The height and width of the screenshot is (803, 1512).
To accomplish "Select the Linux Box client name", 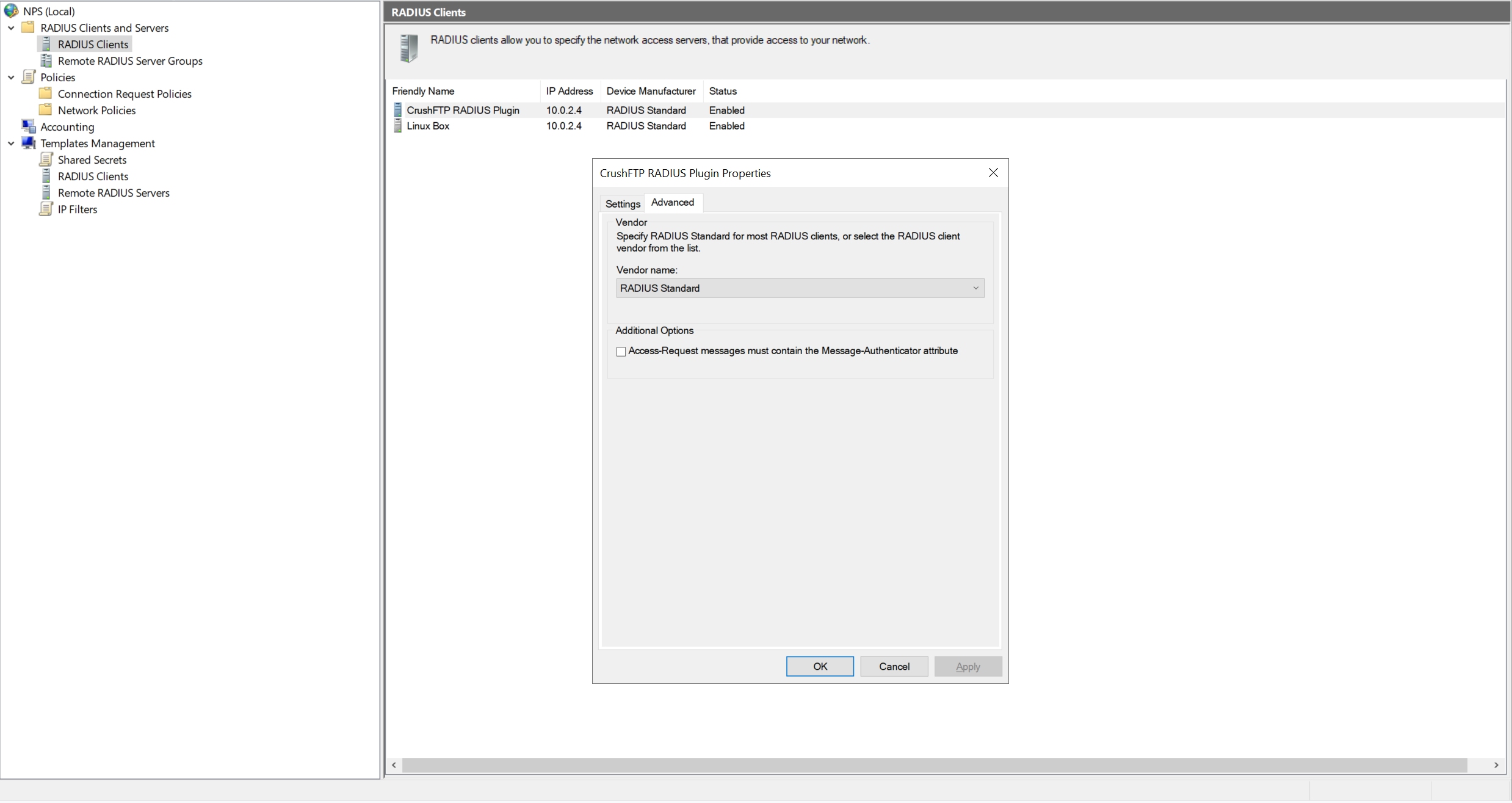I will [x=428, y=126].
